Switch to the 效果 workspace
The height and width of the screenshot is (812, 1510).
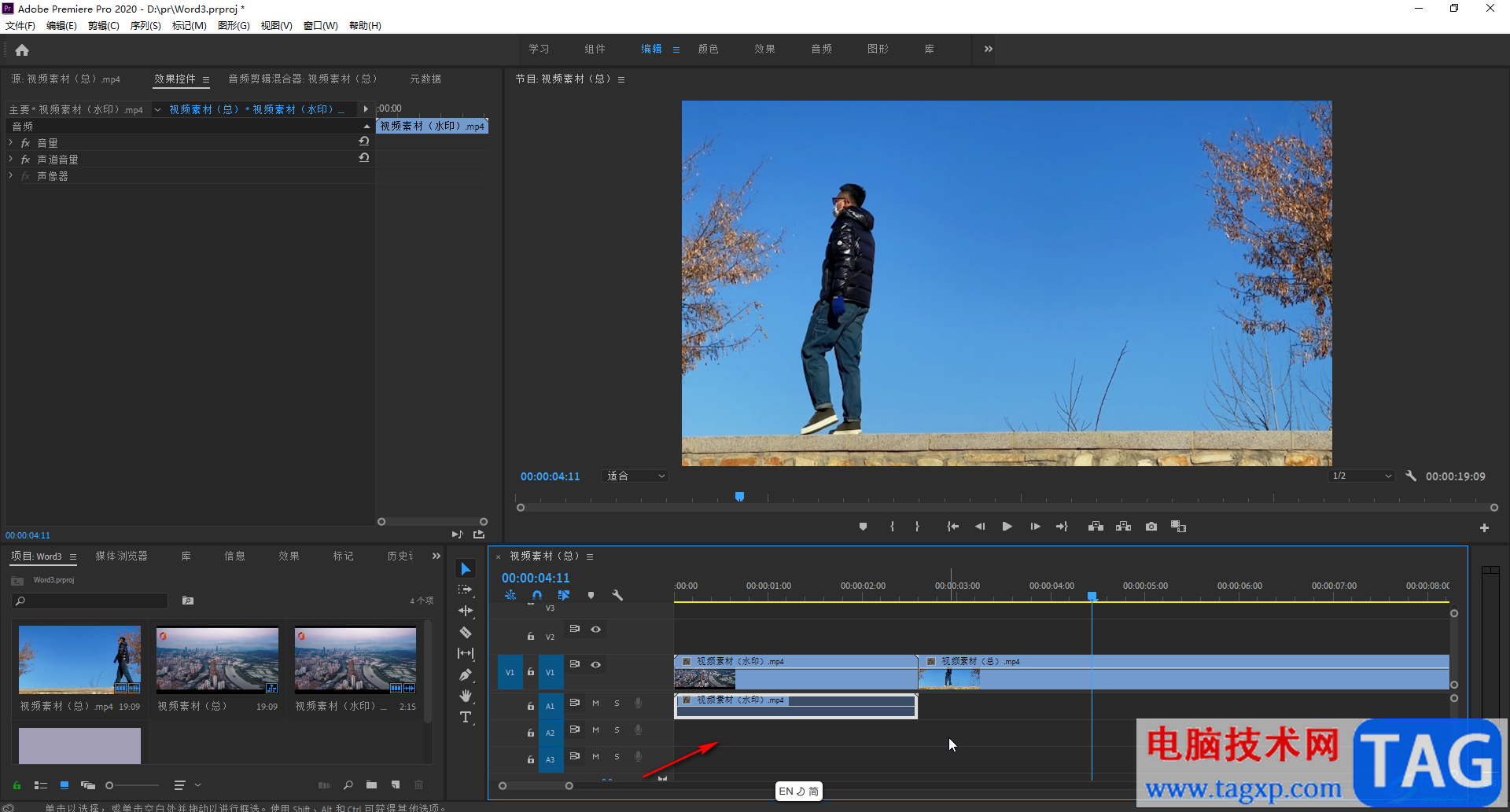[x=765, y=49]
